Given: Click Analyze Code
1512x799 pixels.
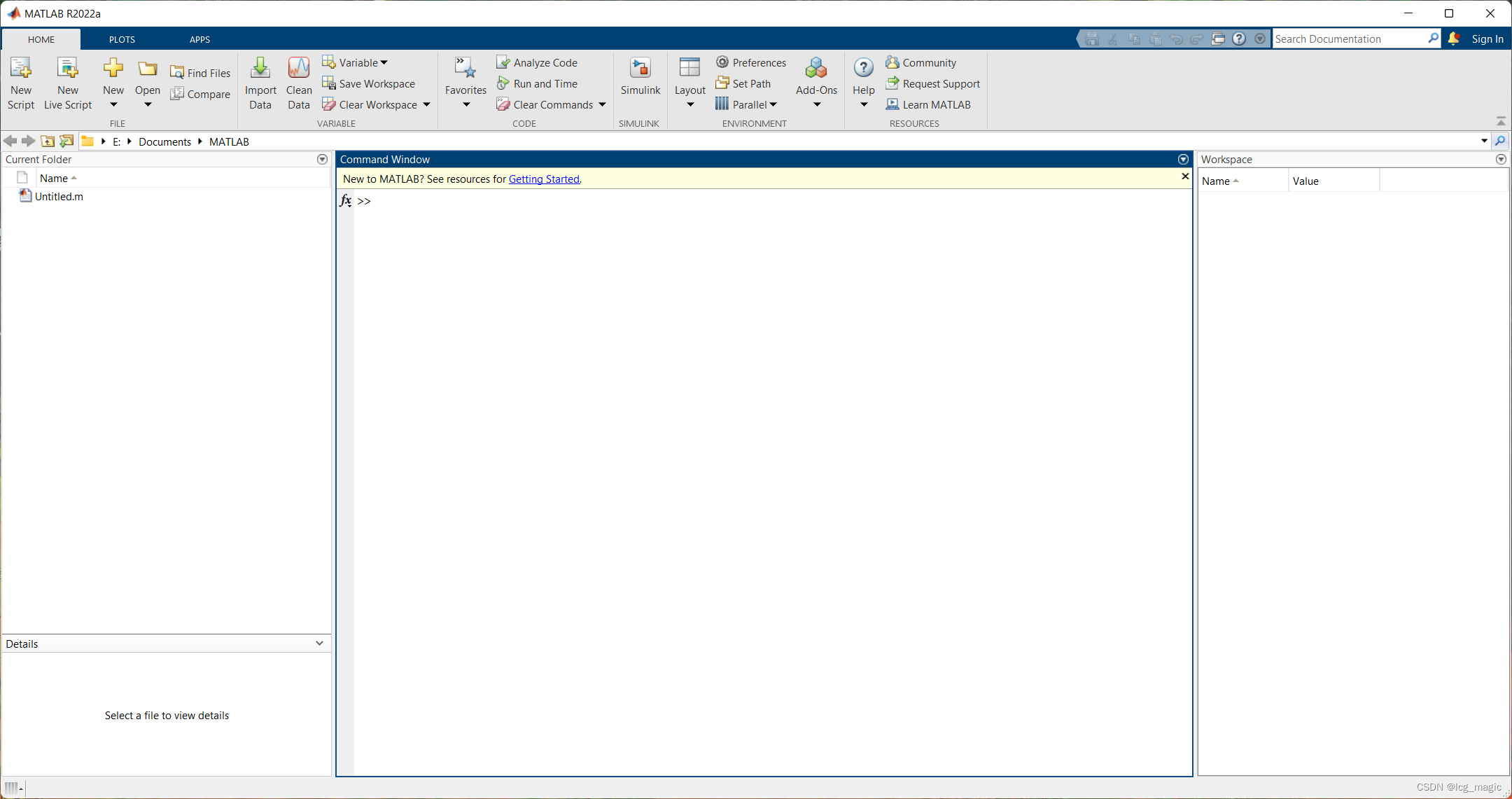Looking at the screenshot, I should pyautogui.click(x=537, y=62).
